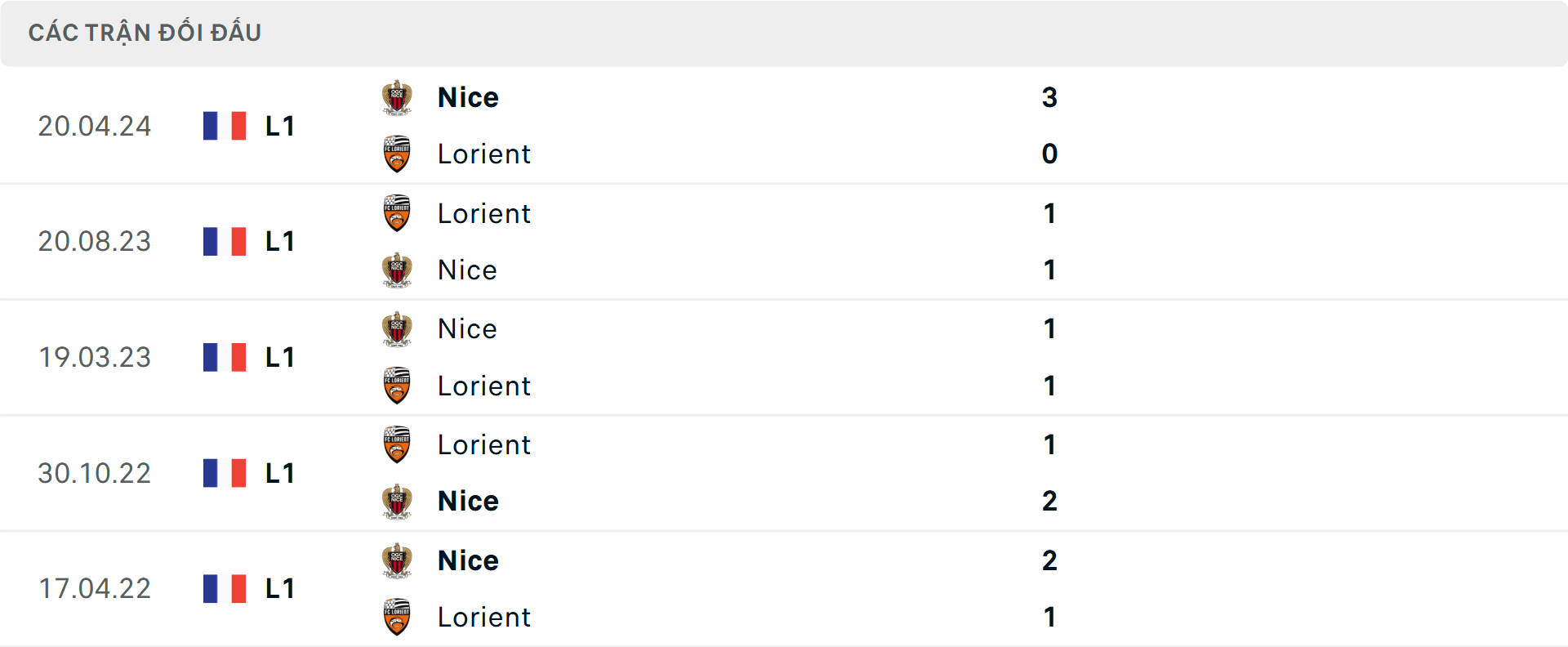Click the Nice logo in the 17.04.22 row
The image size is (1568, 647).
tap(397, 560)
